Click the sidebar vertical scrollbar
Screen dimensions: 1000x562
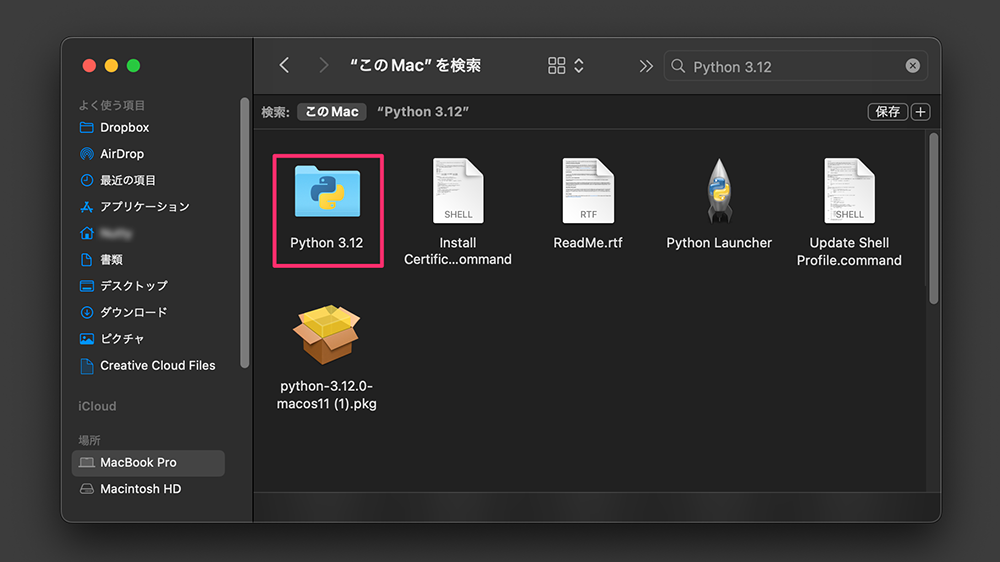(244, 233)
